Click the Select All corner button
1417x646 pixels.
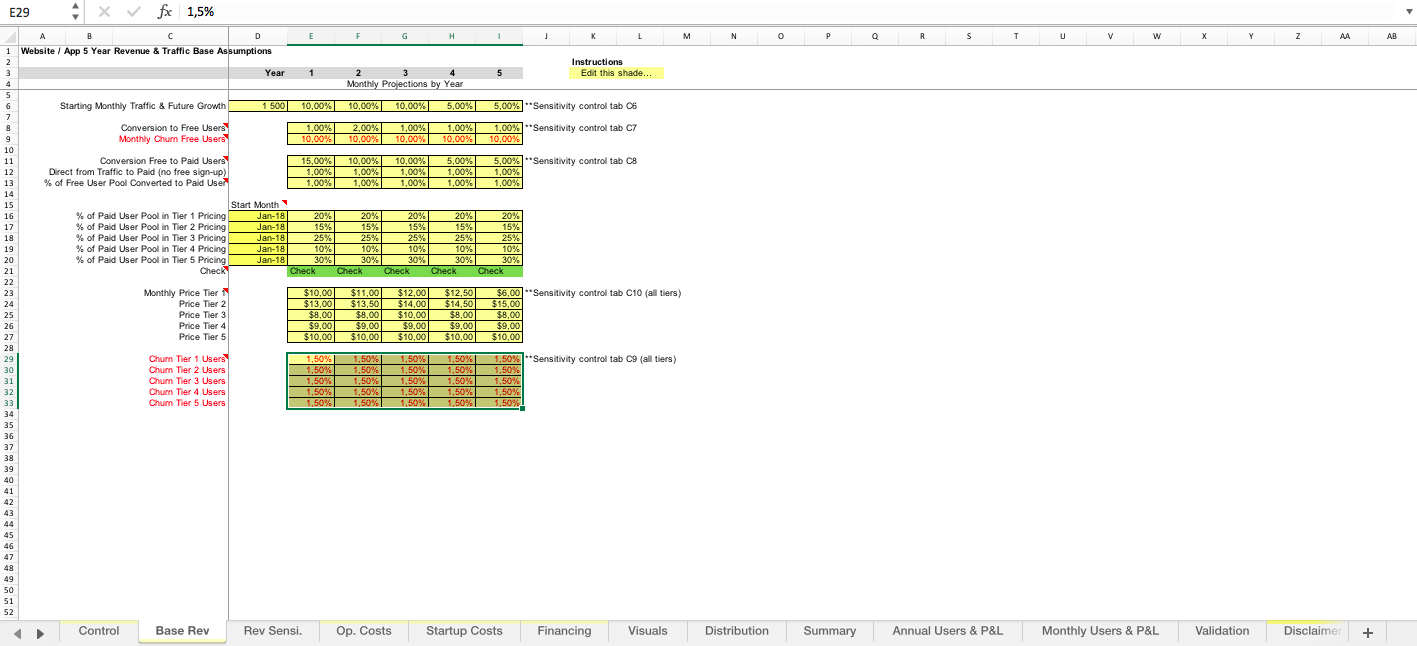pos(7,36)
